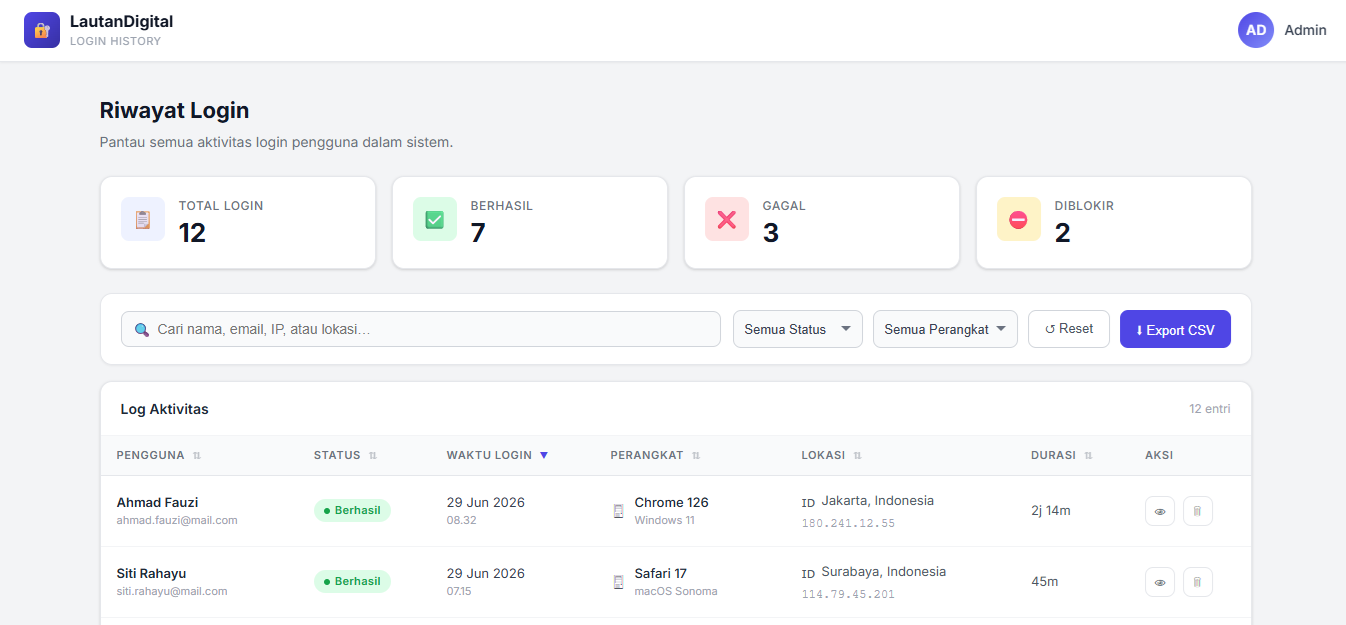Click the name Siti Rahayu
This screenshot has width=1346, height=625.
(151, 573)
